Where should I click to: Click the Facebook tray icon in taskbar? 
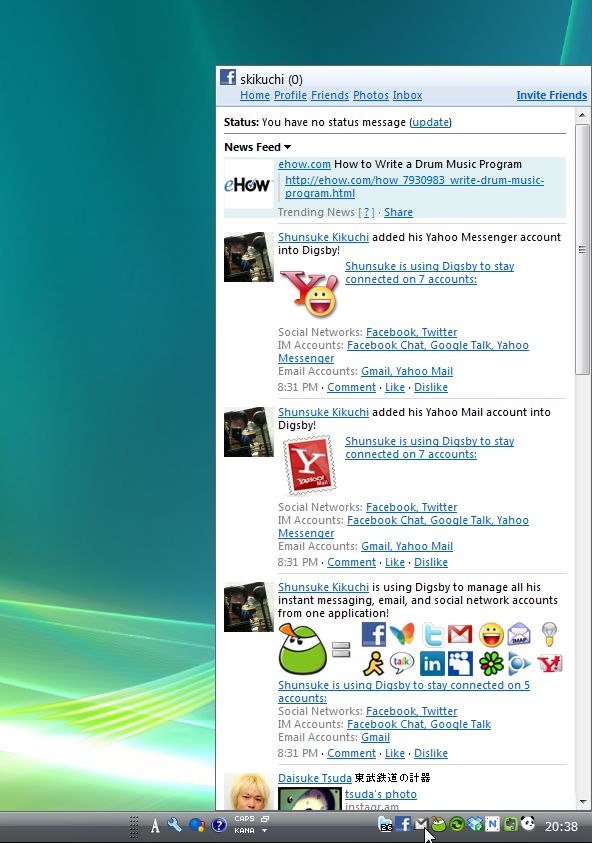point(403,824)
